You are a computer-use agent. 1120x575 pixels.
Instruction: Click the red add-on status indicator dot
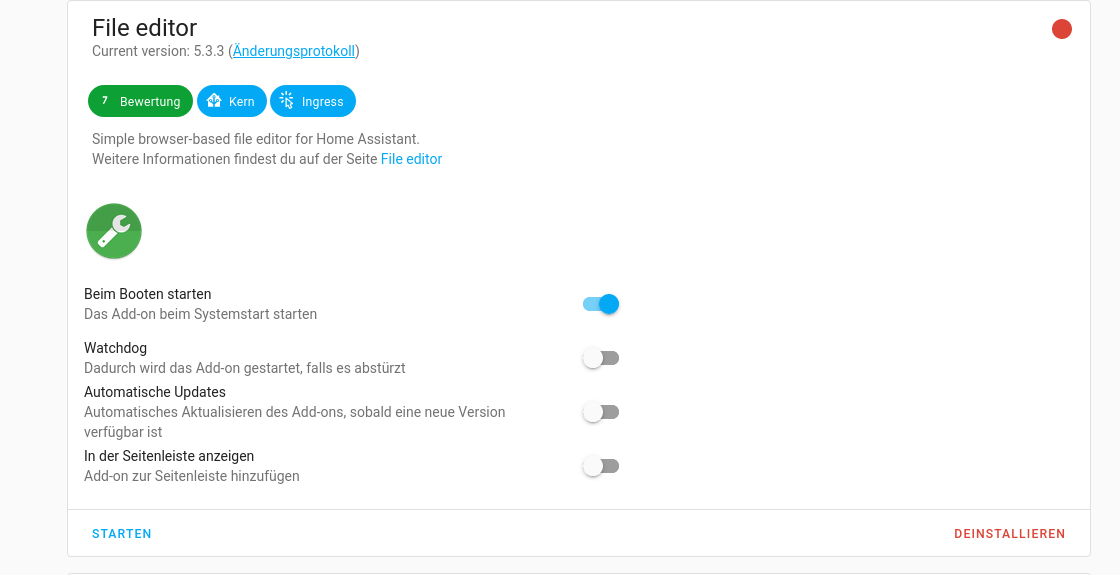pos(1061,29)
